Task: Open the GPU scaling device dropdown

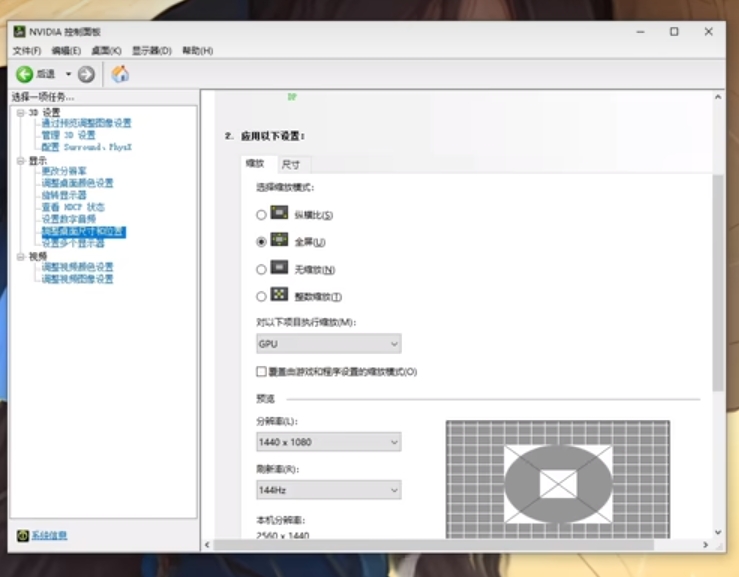Action: [x=328, y=344]
